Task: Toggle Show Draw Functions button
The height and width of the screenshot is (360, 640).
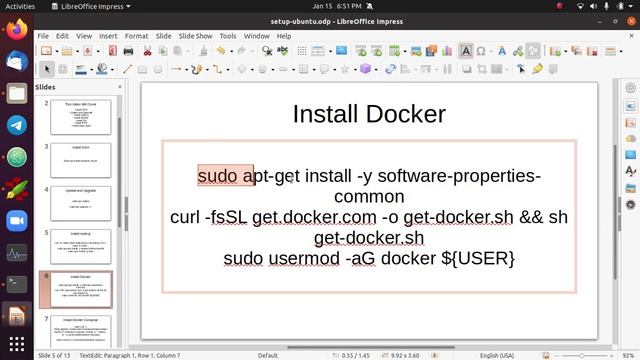Action: pyautogui.click(x=533, y=51)
